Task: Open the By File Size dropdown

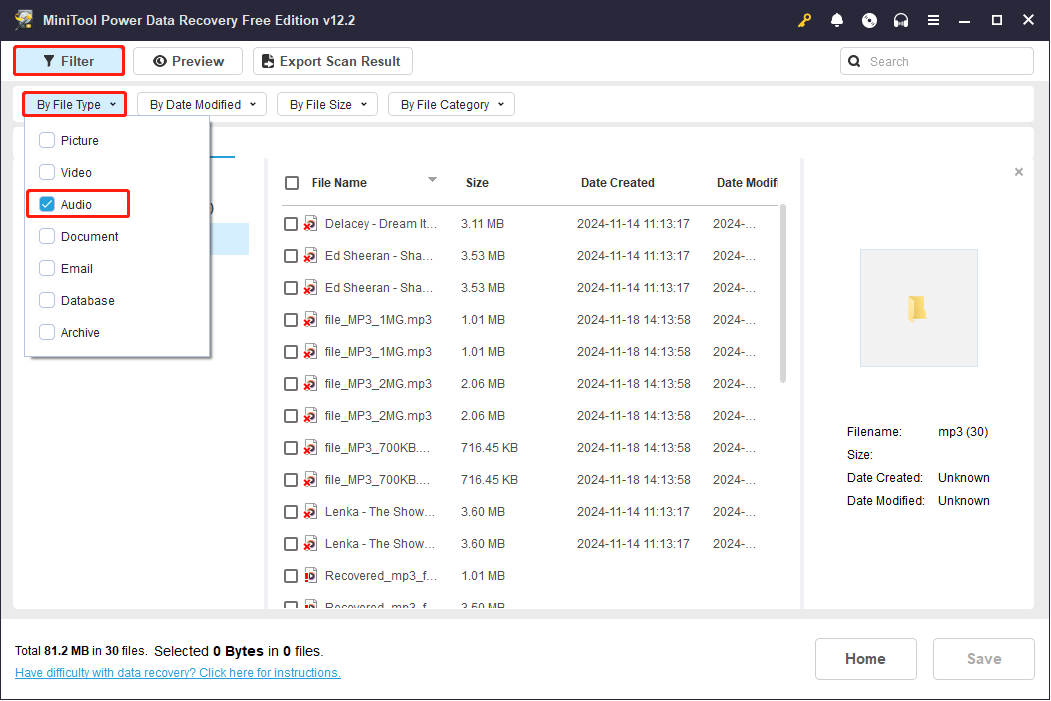Action: [327, 105]
